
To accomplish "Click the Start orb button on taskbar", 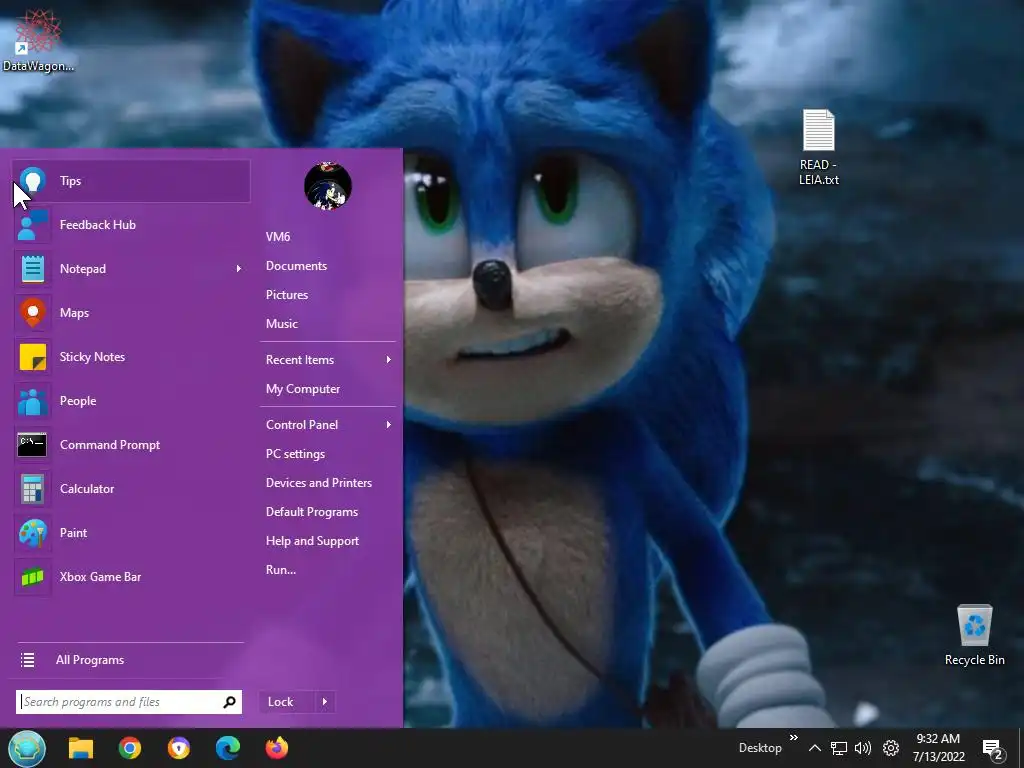I will (27, 748).
